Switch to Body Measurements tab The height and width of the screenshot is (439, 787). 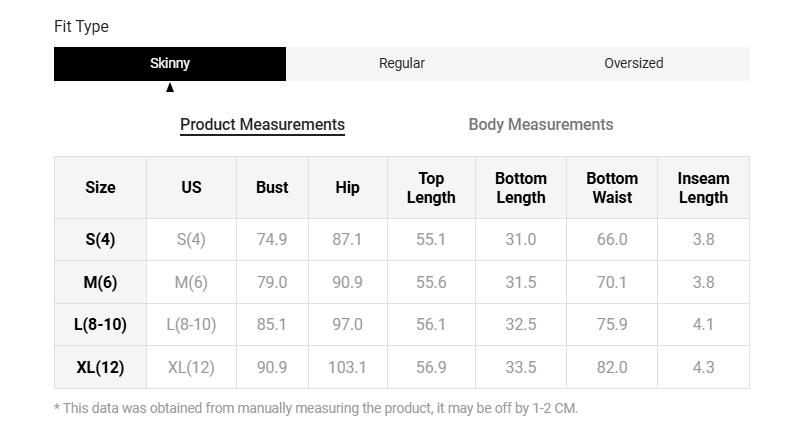pos(540,124)
